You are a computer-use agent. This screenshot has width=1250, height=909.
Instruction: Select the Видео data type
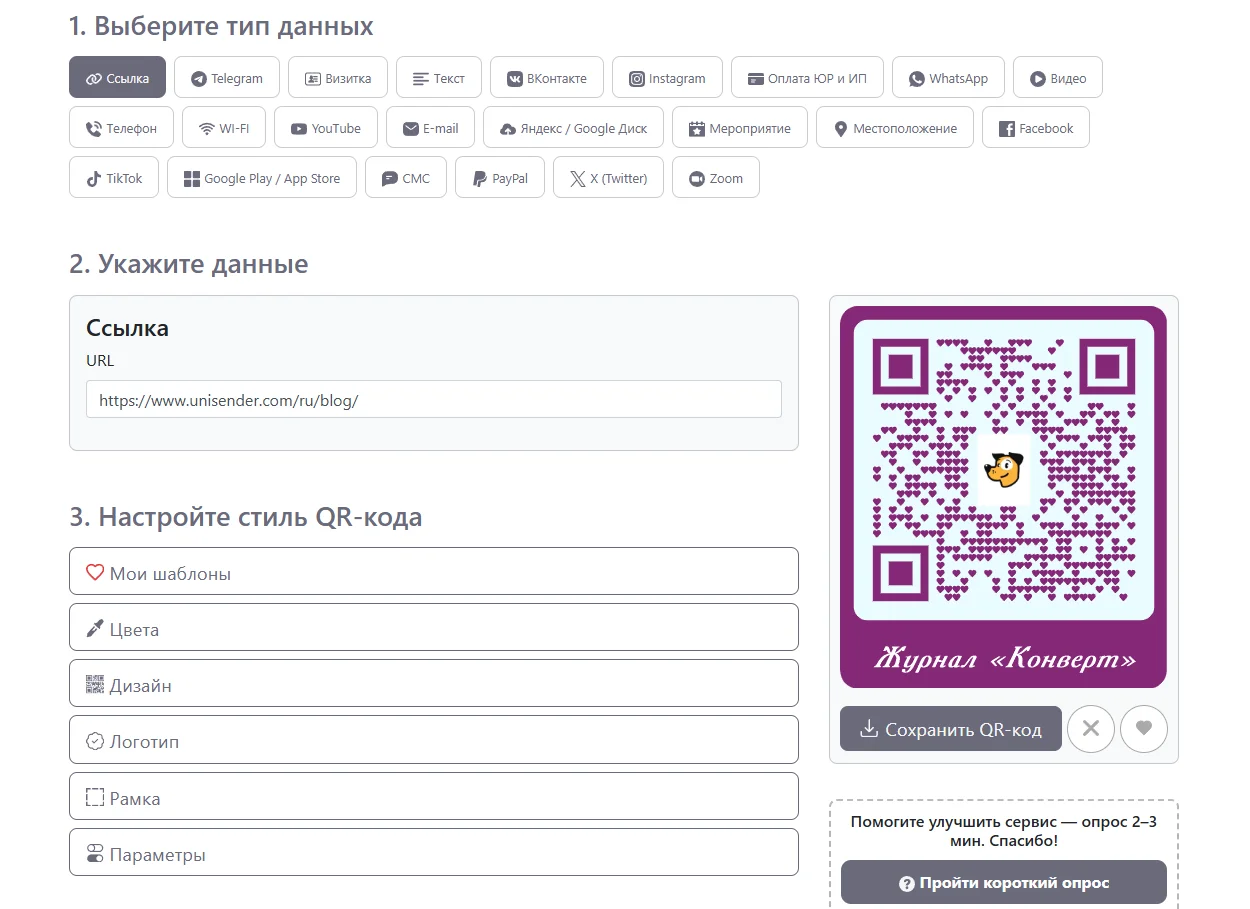click(x=1058, y=77)
